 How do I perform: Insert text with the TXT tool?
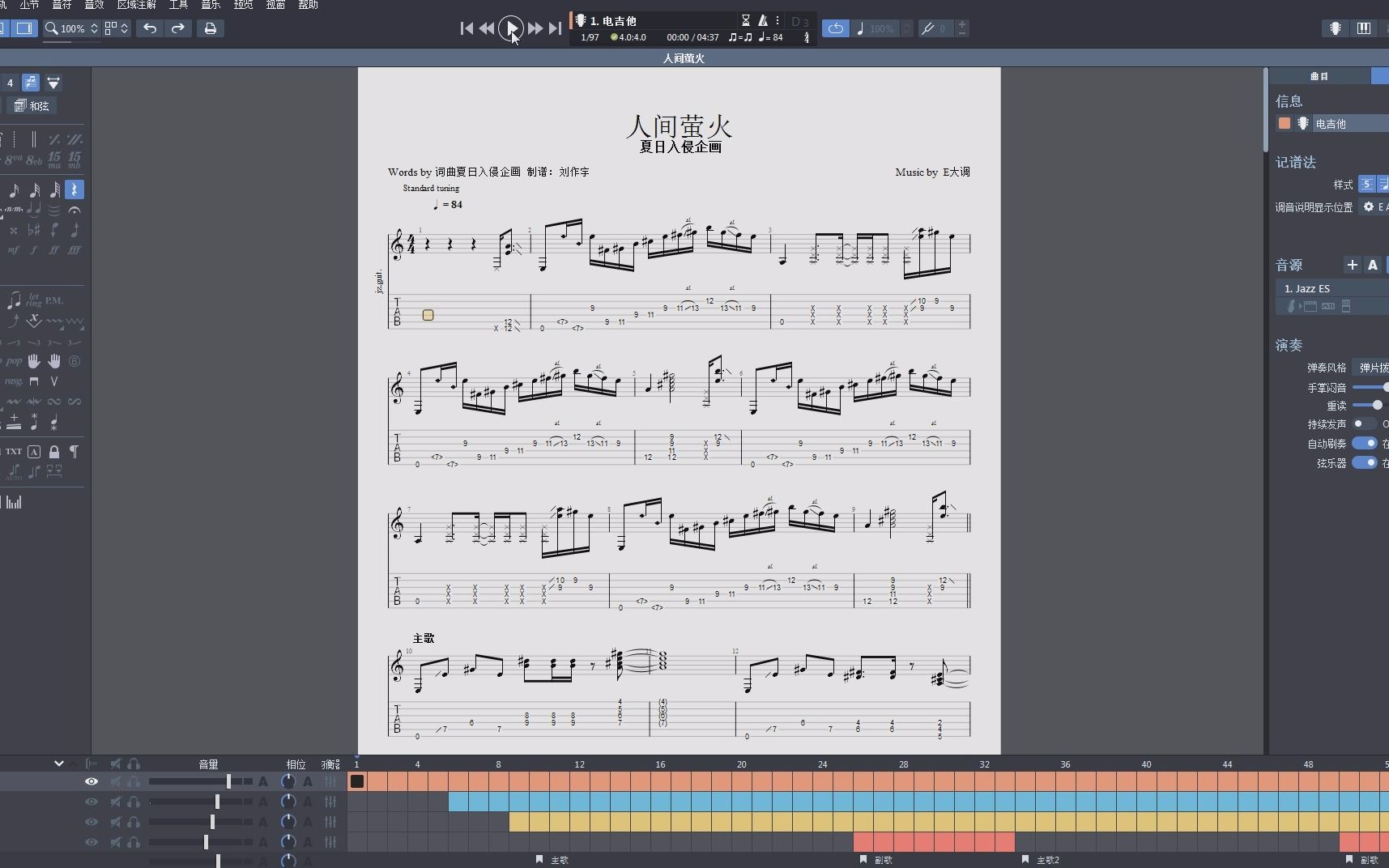(x=14, y=452)
